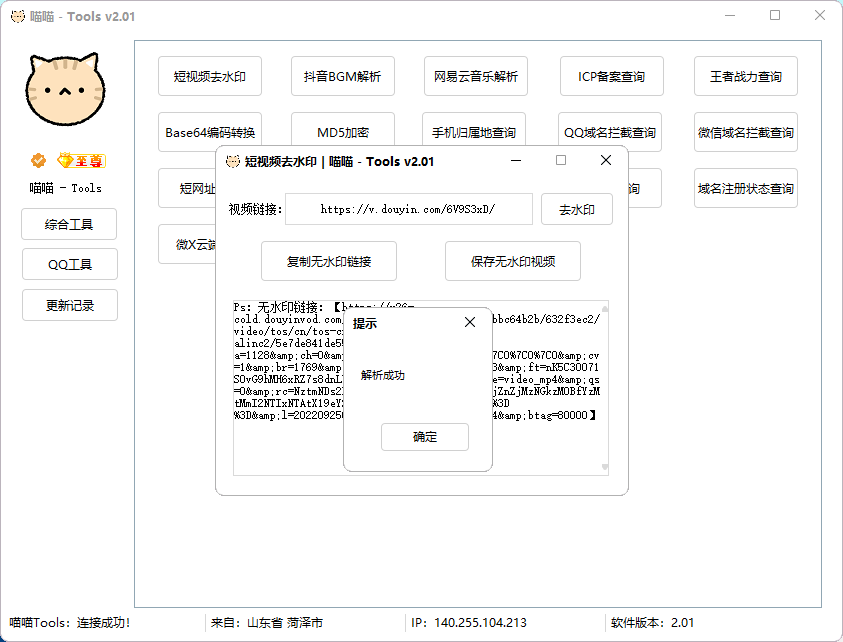Click the 视频链接 input field
This screenshot has width=843, height=642.
(409, 209)
